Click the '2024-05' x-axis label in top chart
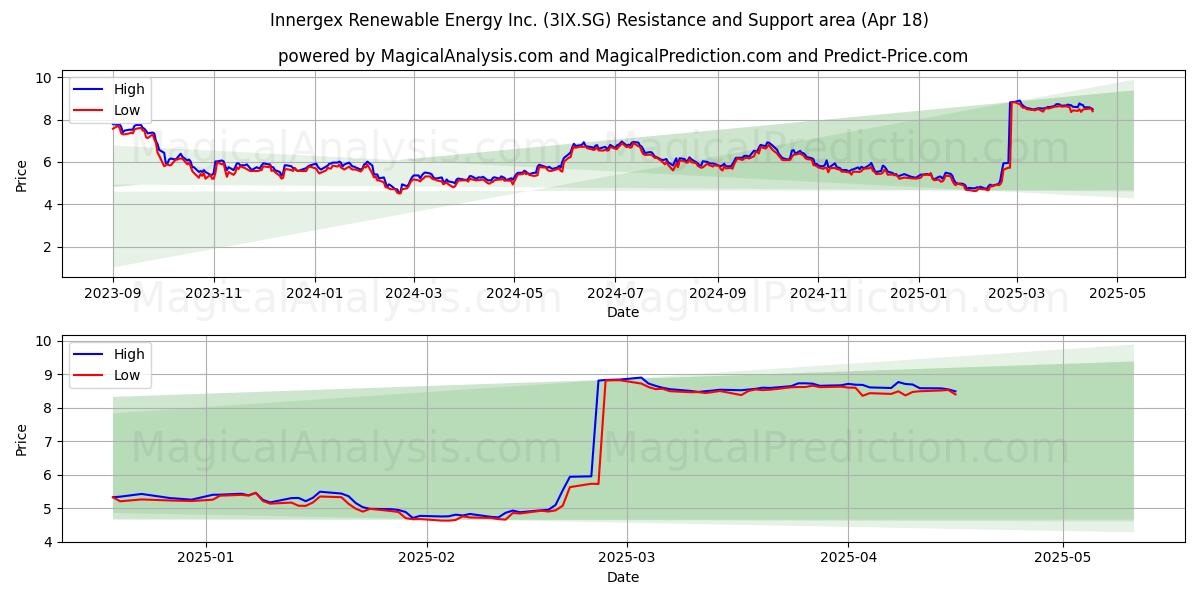This screenshot has height=600, width=1200. click(515, 294)
